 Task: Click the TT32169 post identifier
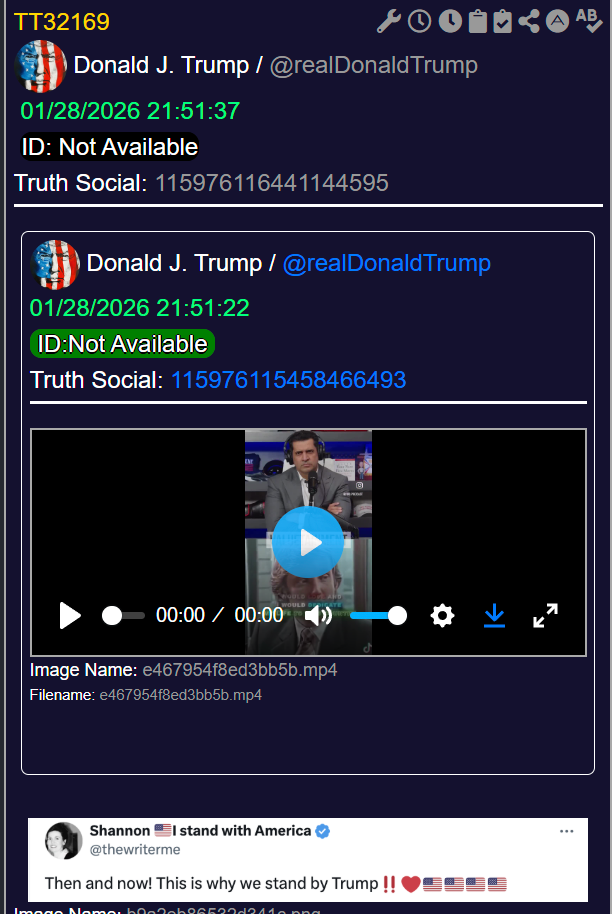click(62, 22)
